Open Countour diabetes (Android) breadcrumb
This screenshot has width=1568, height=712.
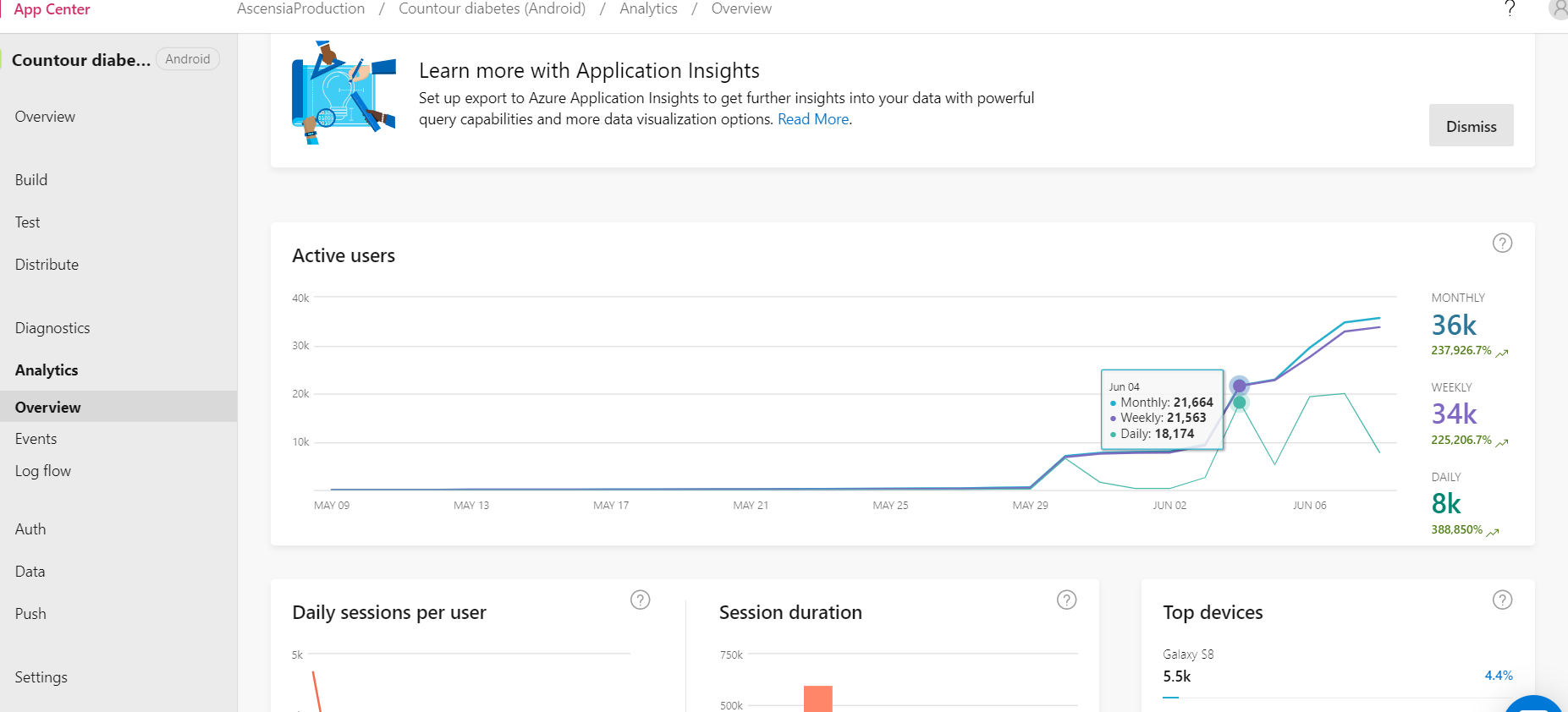tap(492, 8)
